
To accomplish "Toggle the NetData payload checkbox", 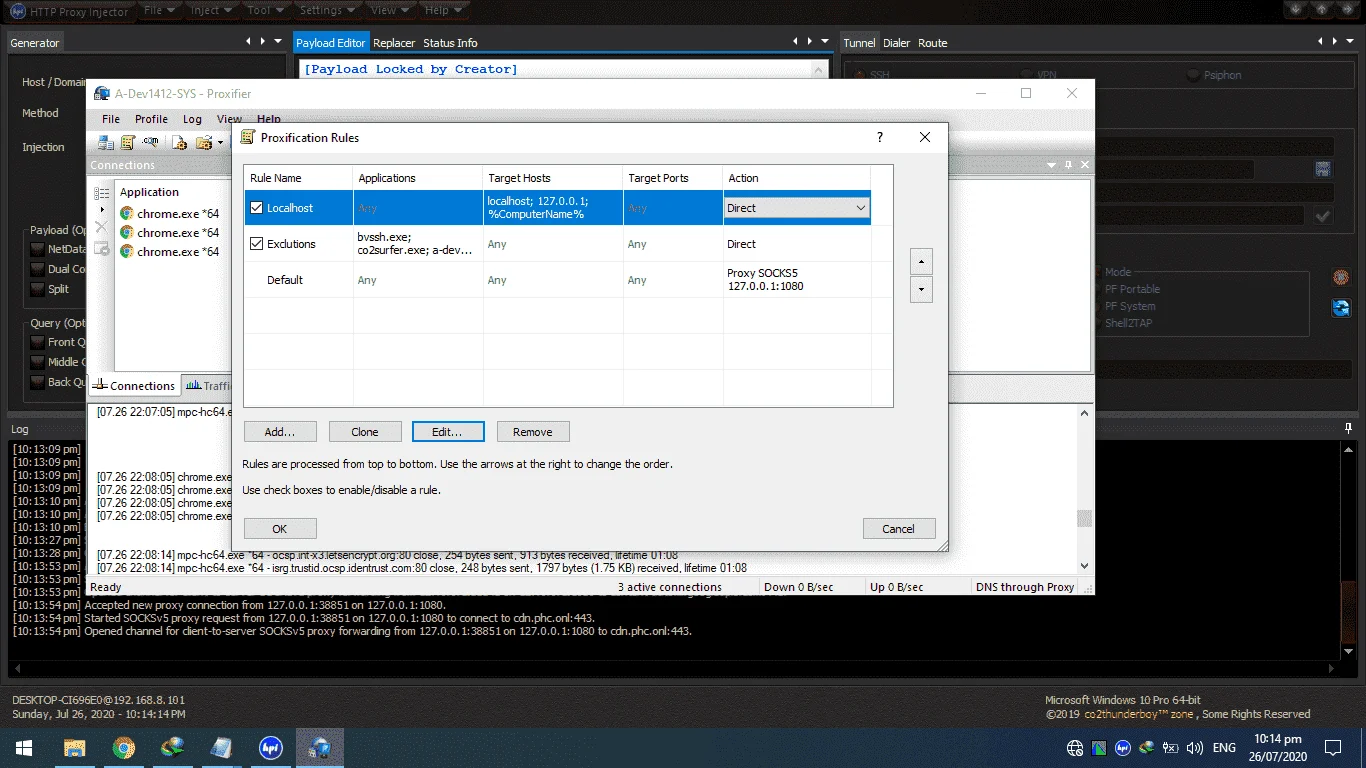I will tap(38, 249).
